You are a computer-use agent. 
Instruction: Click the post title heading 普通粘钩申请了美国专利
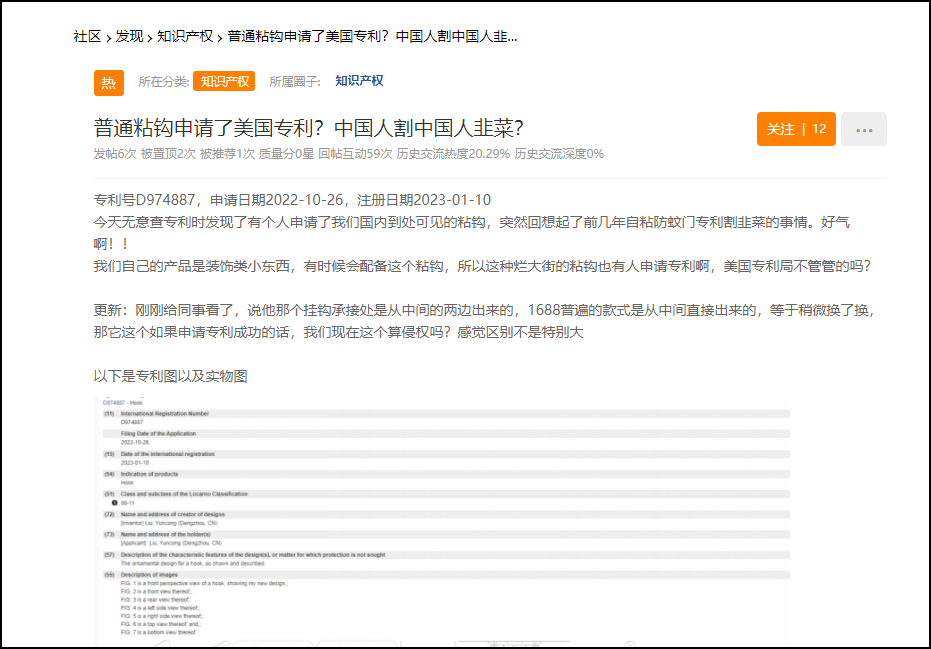[x=309, y=129]
